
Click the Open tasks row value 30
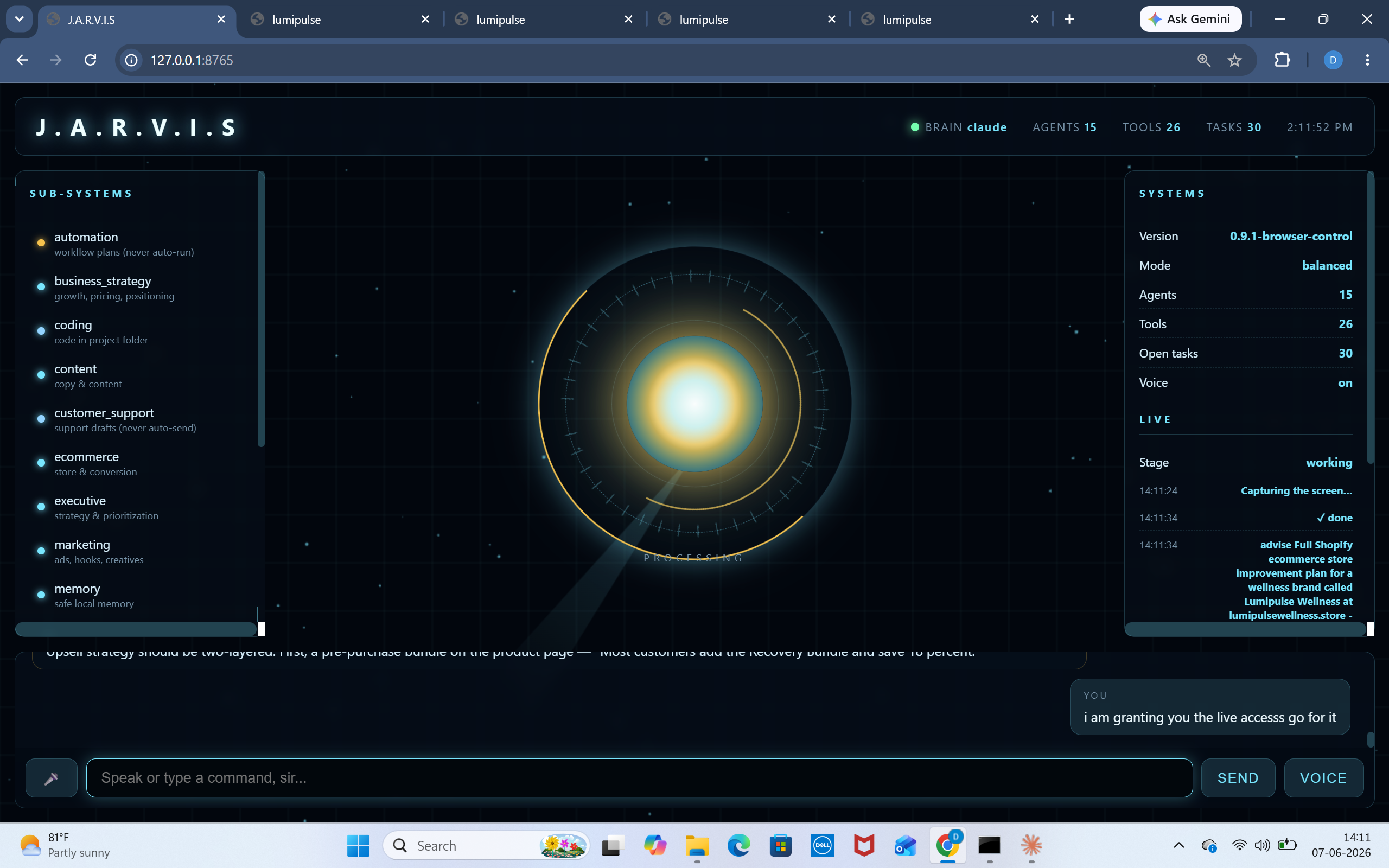tap(1346, 353)
